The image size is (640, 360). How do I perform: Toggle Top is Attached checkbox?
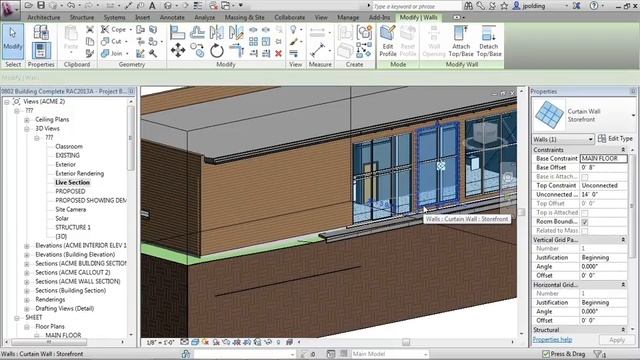pyautogui.click(x=584, y=213)
